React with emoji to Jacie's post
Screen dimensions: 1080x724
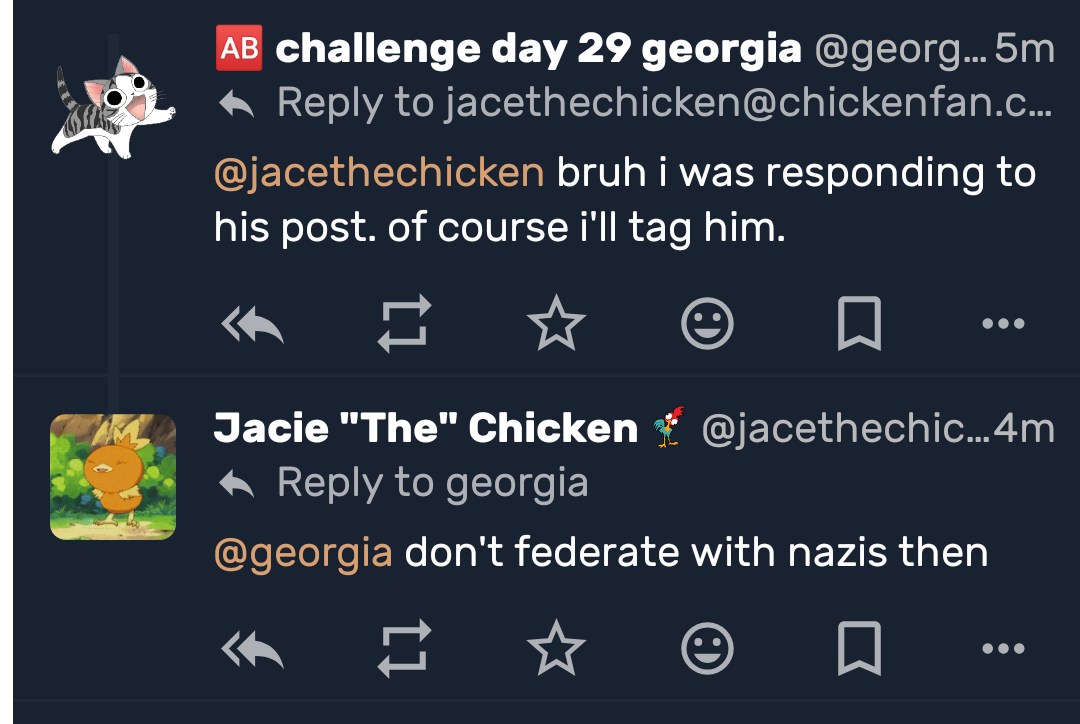[707, 648]
